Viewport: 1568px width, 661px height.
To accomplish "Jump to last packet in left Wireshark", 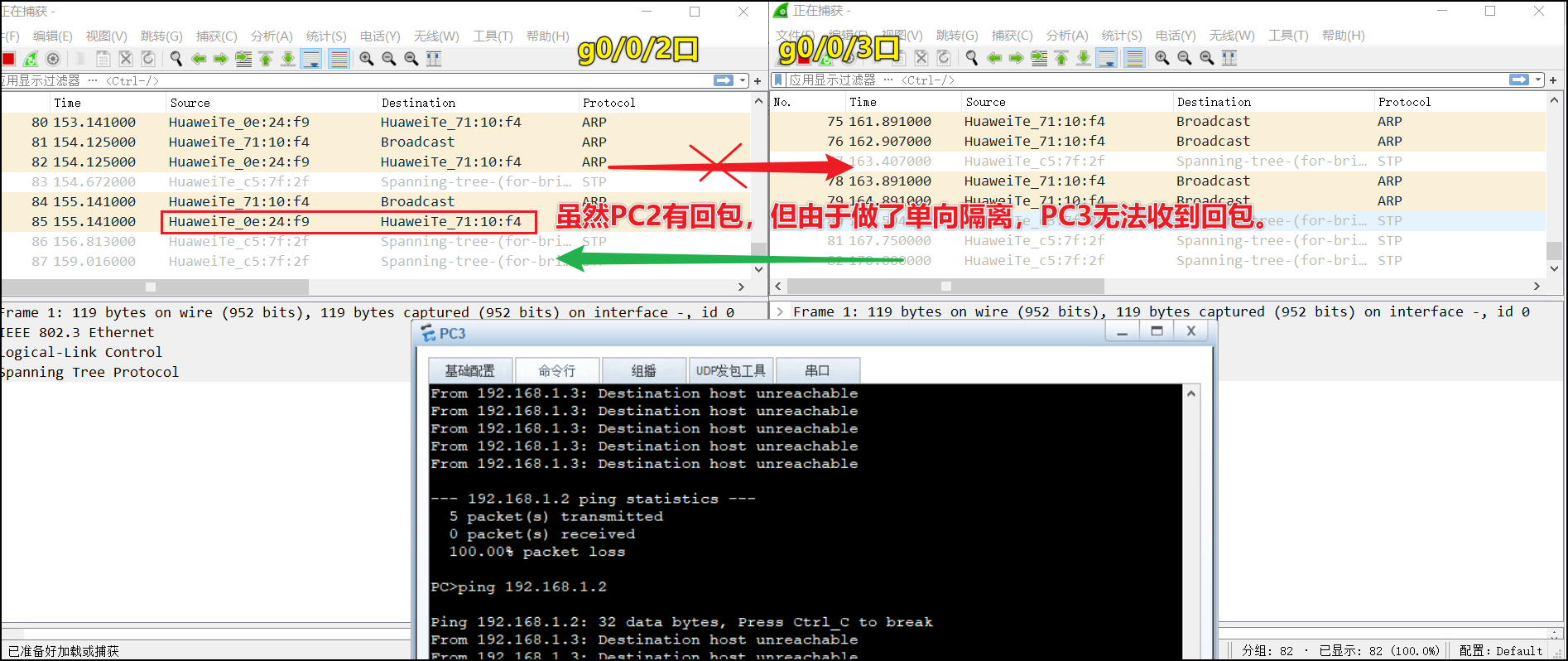I will coord(288,59).
